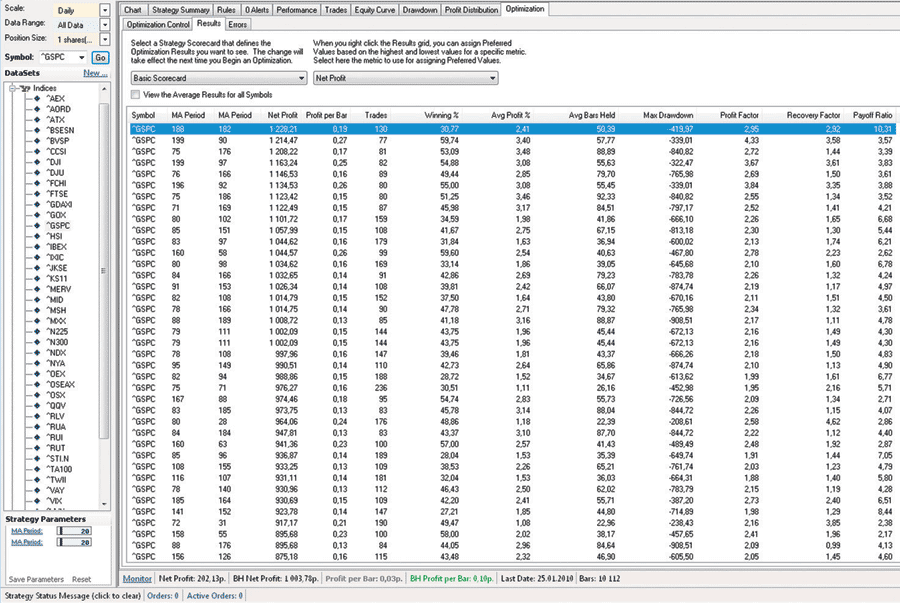Select the result row with Net Profit 1 214,47
This screenshot has height=603, width=900.
[512, 140]
